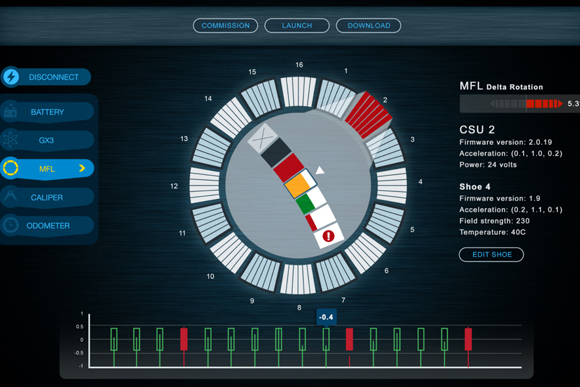Click the Download button
Image resolution: width=580 pixels, height=387 pixels.
[368, 26]
